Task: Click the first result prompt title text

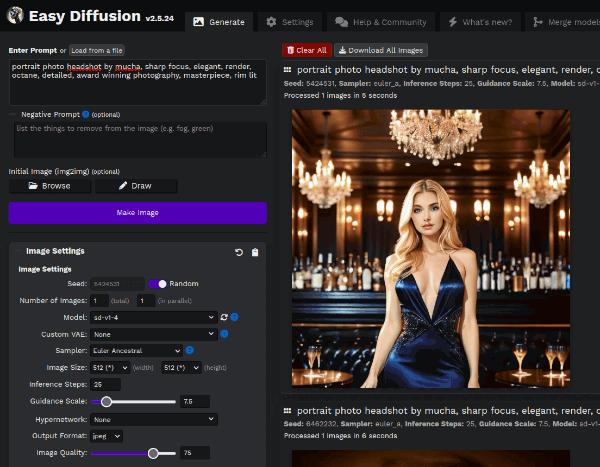Action: [x=448, y=70]
